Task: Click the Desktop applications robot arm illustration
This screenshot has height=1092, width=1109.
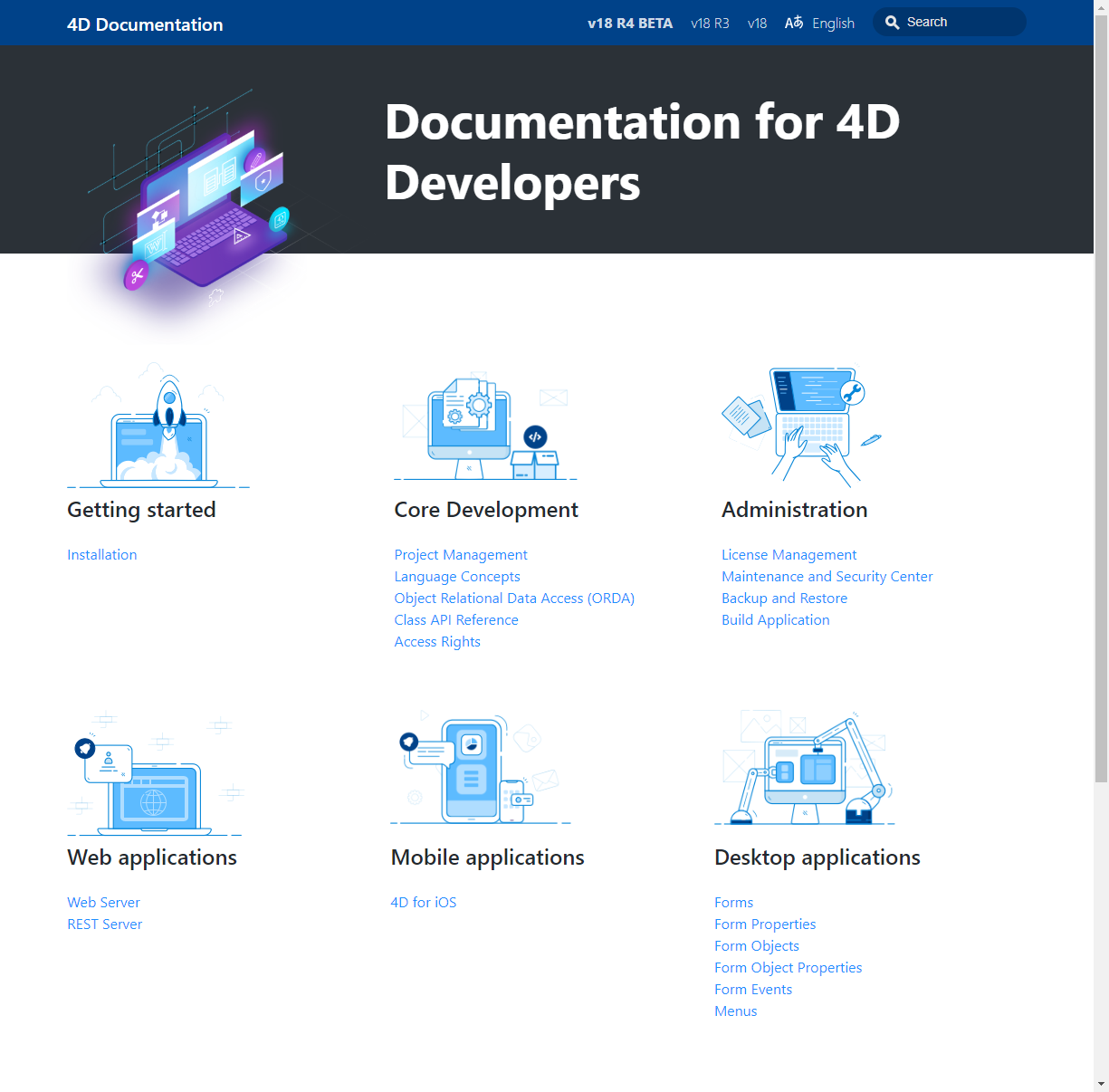Action: pos(804,770)
